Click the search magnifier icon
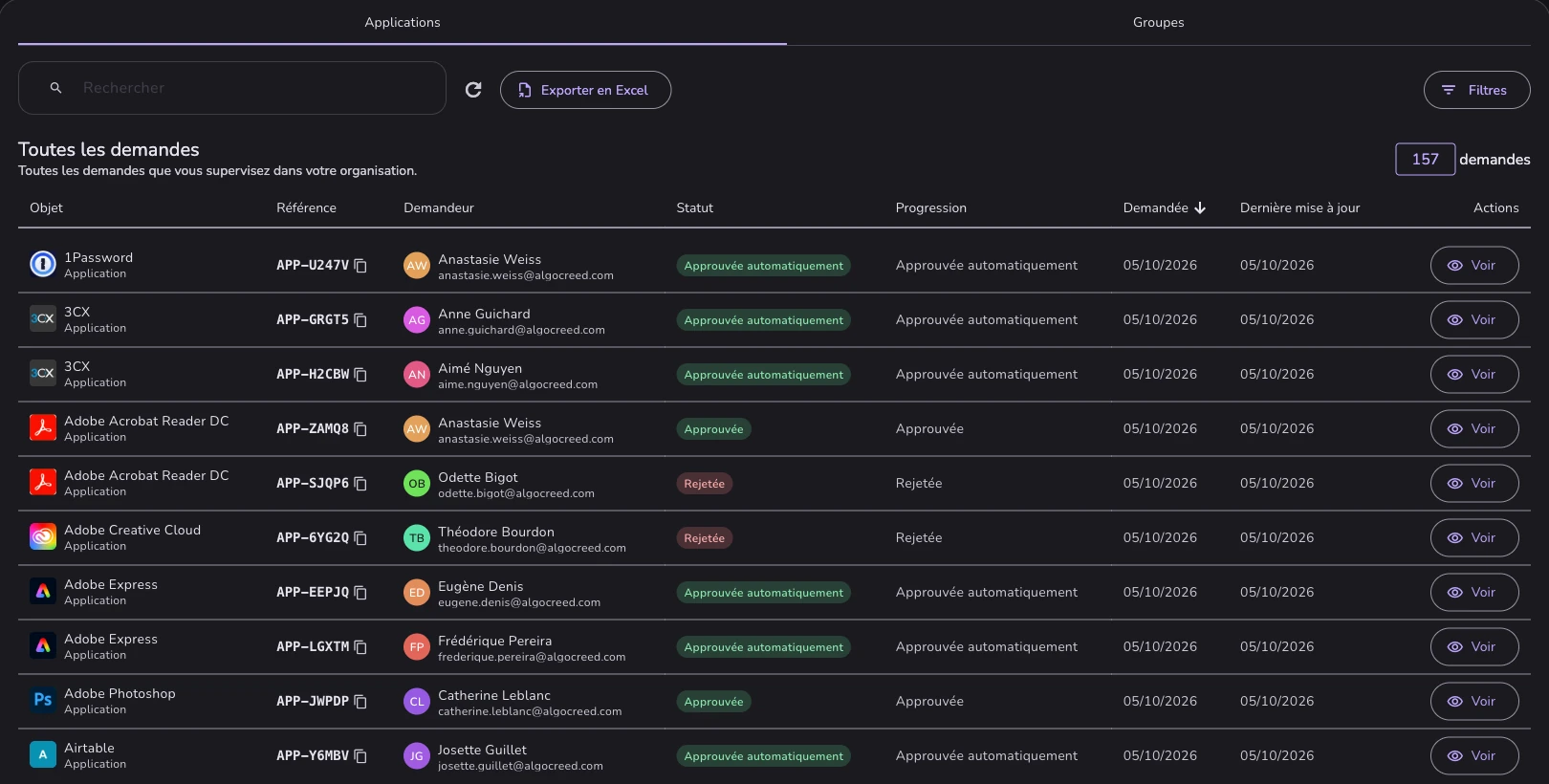Screen dimensions: 1549x784 (x=56, y=88)
